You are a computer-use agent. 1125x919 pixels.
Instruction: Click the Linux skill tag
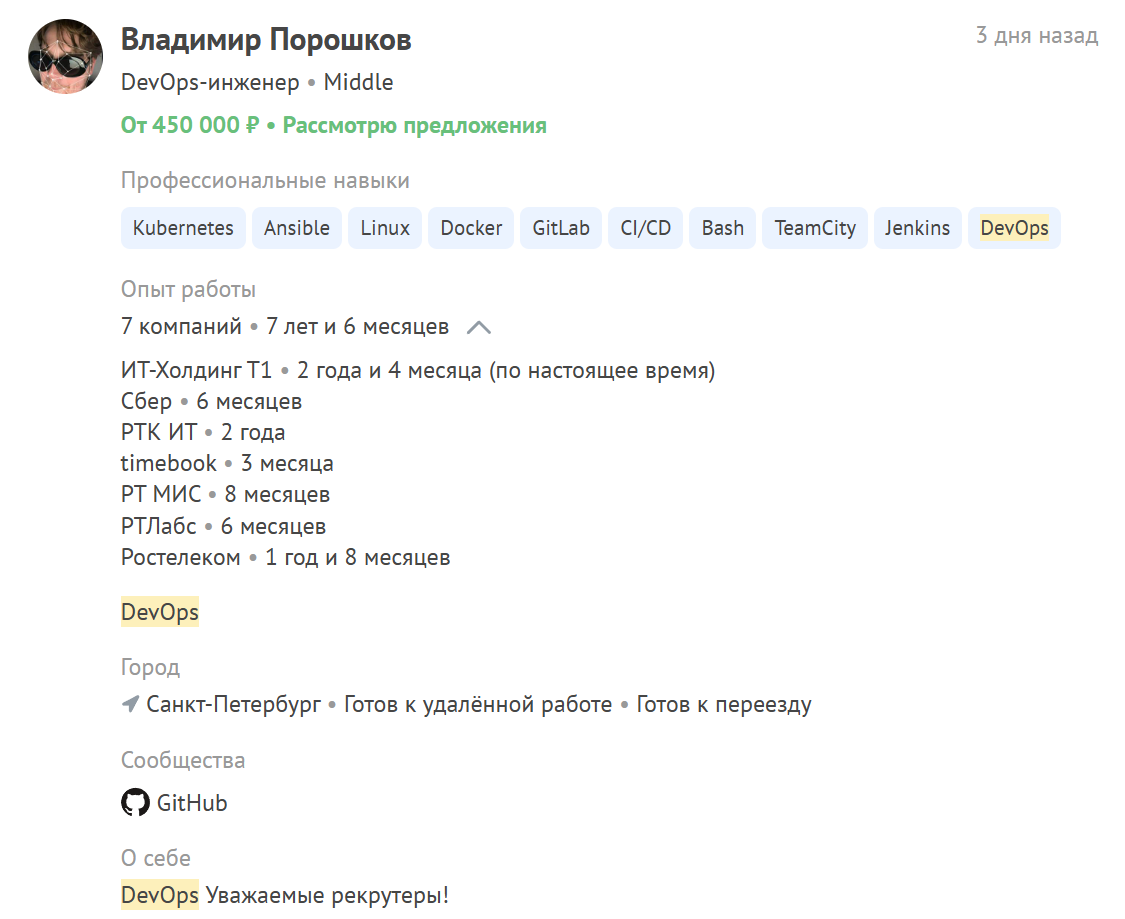(x=385, y=228)
